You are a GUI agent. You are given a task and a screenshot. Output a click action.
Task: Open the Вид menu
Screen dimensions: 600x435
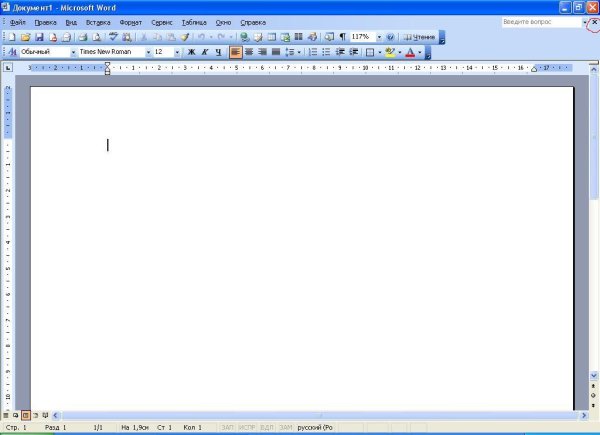[x=71, y=23]
